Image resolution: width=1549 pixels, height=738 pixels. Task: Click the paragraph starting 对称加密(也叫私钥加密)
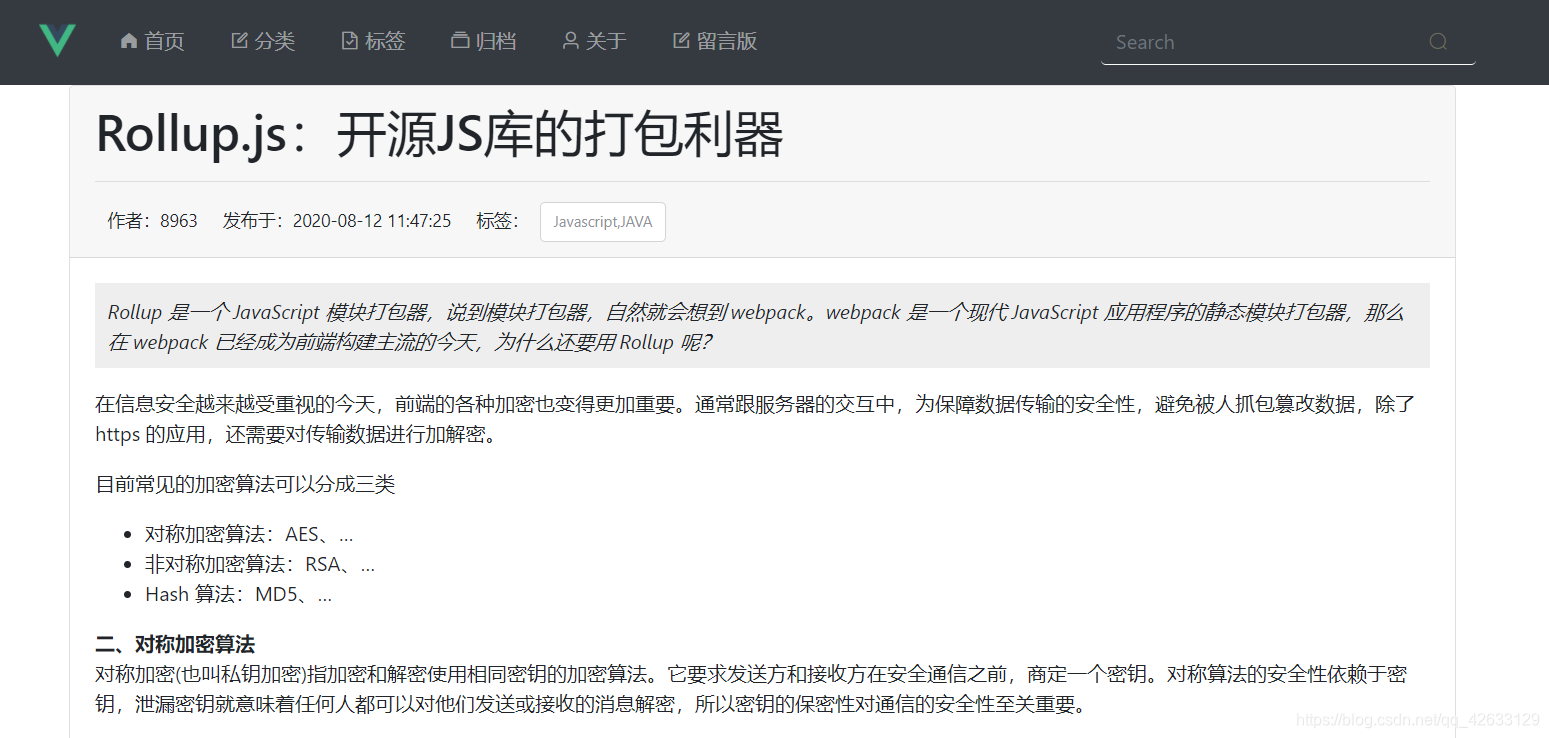pos(751,689)
